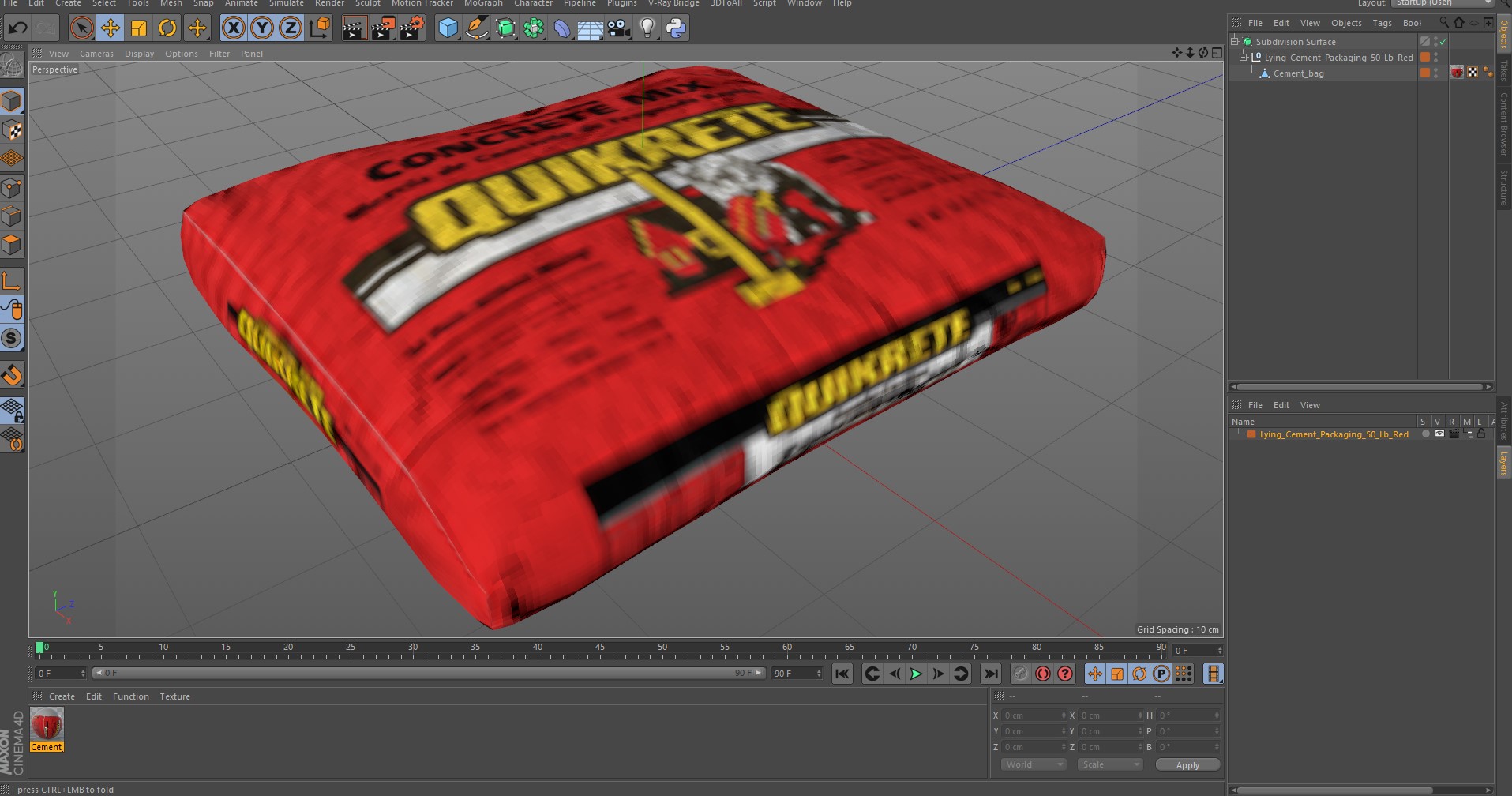Switch to the Structure side tab
Viewport: 1512px width, 796px height.
(x=1503, y=188)
